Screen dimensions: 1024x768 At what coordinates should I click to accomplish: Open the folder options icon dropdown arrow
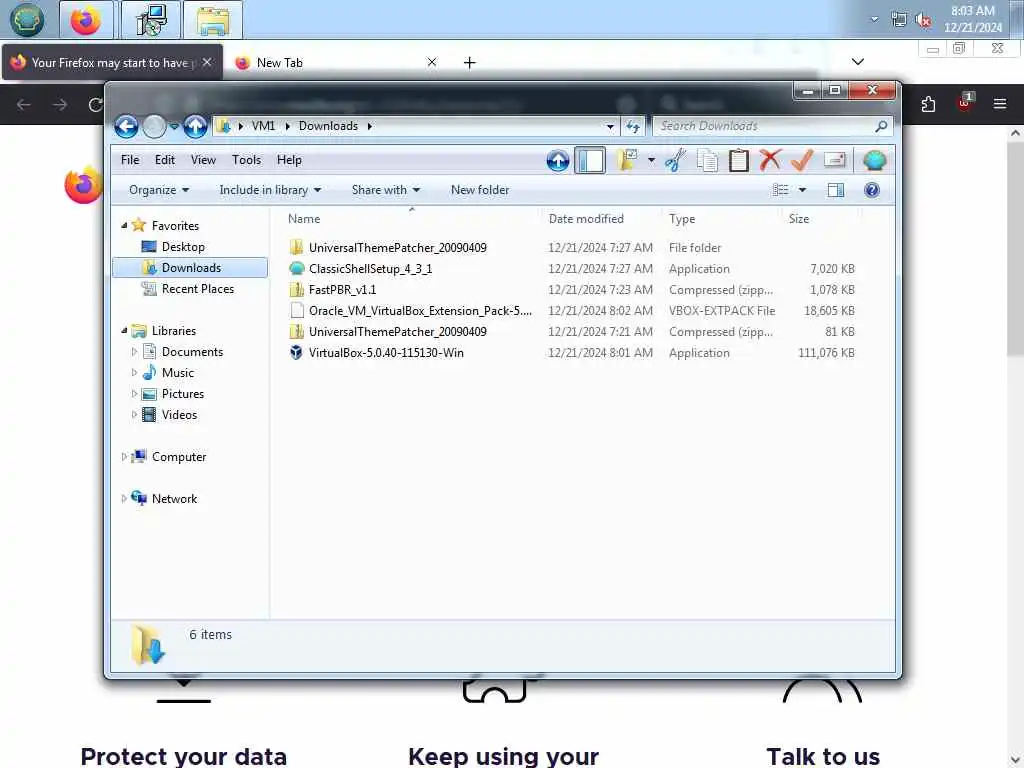click(651, 160)
